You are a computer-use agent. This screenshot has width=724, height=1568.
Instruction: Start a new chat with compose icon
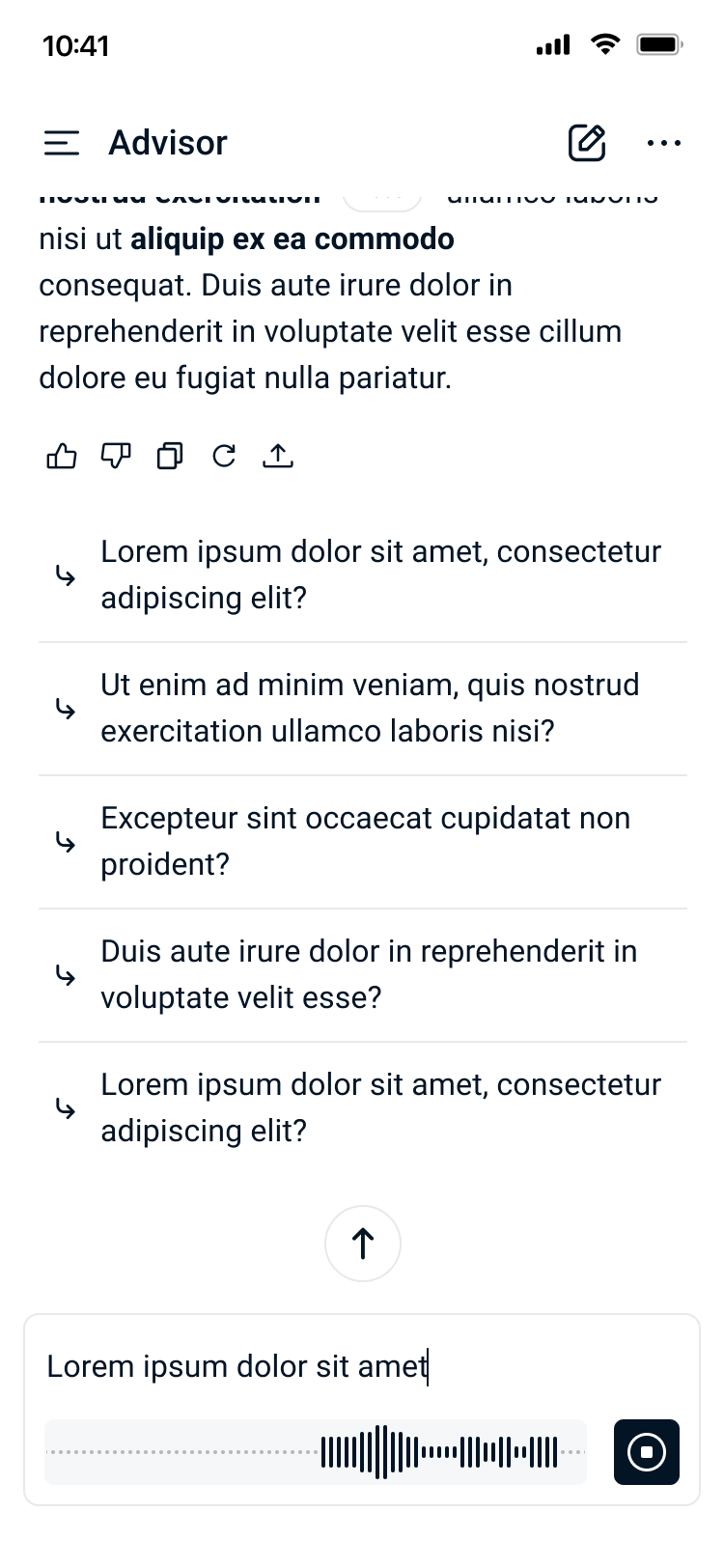[x=586, y=143]
